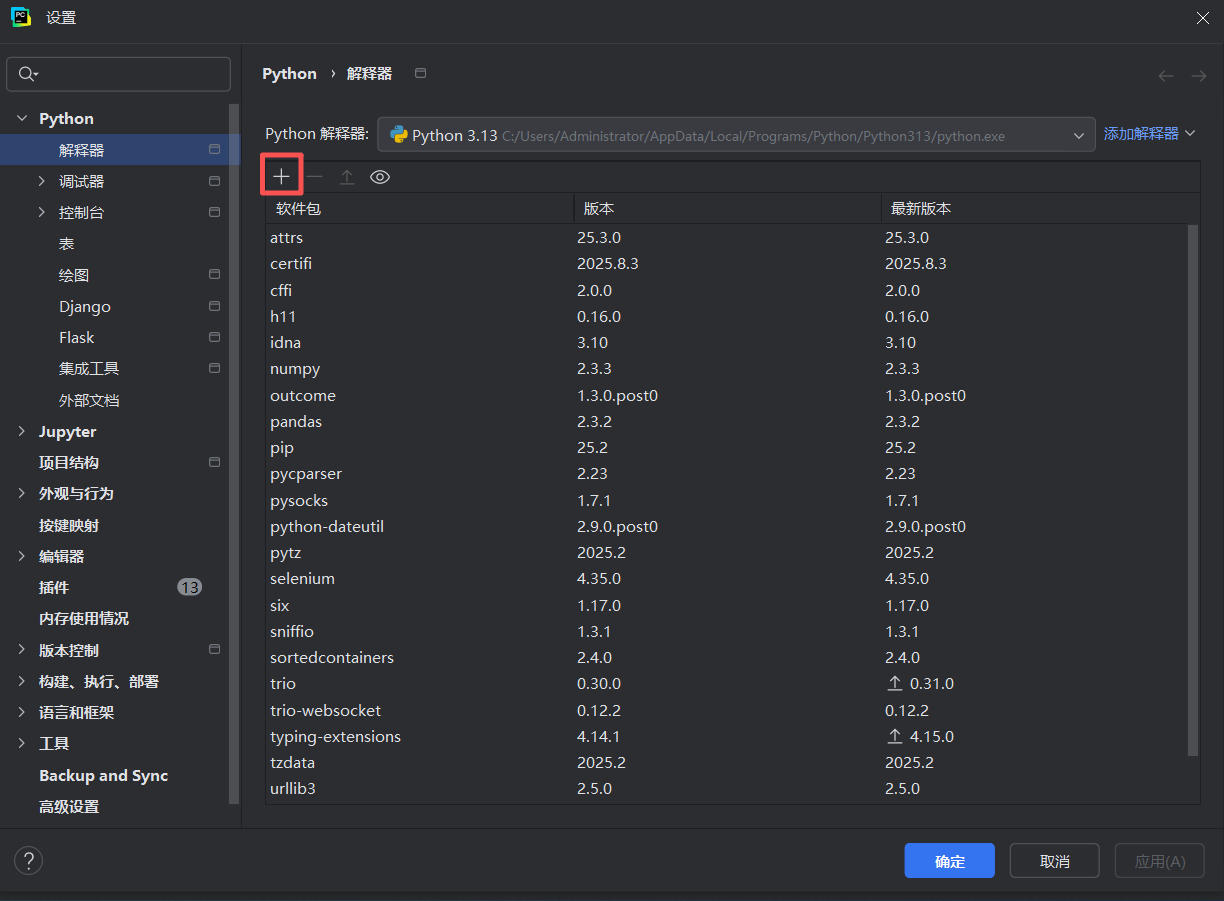Sort by 版本 column header
Viewport: 1224px width, 901px height.
(x=727, y=209)
